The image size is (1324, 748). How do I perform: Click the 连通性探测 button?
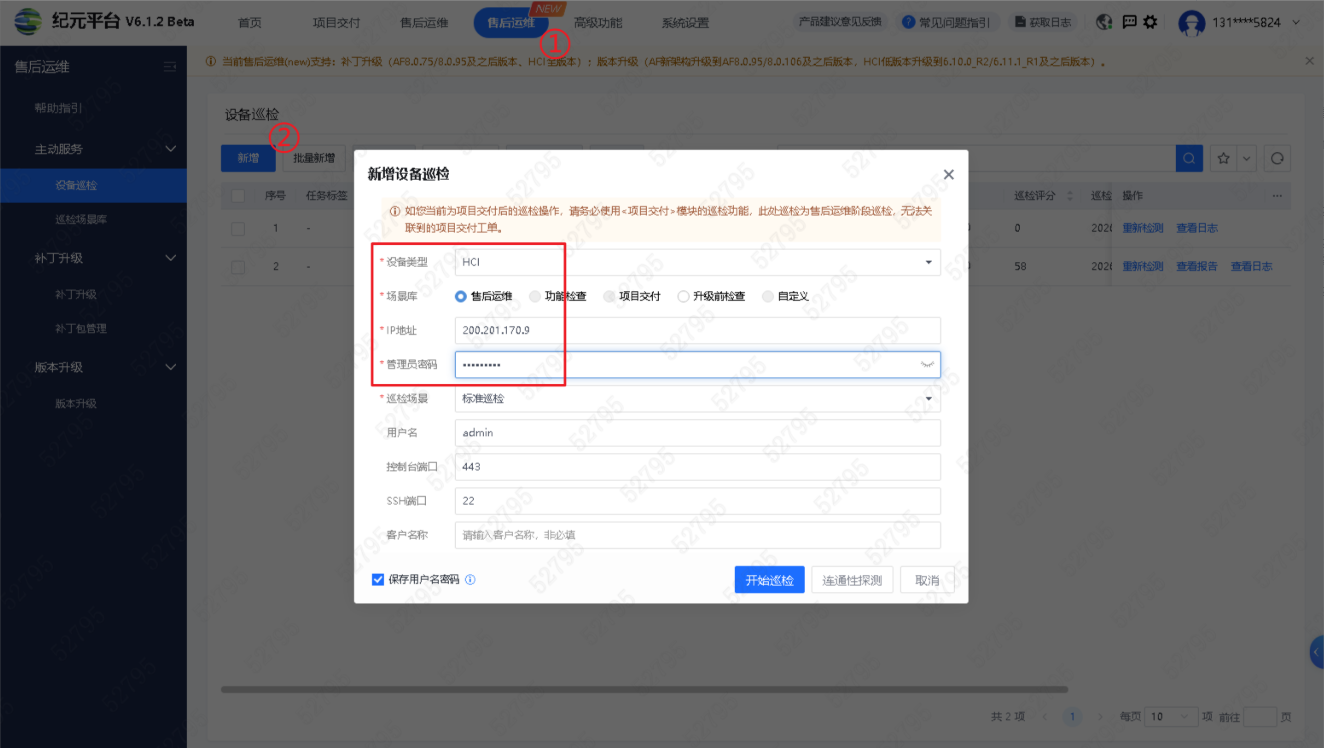(x=852, y=581)
